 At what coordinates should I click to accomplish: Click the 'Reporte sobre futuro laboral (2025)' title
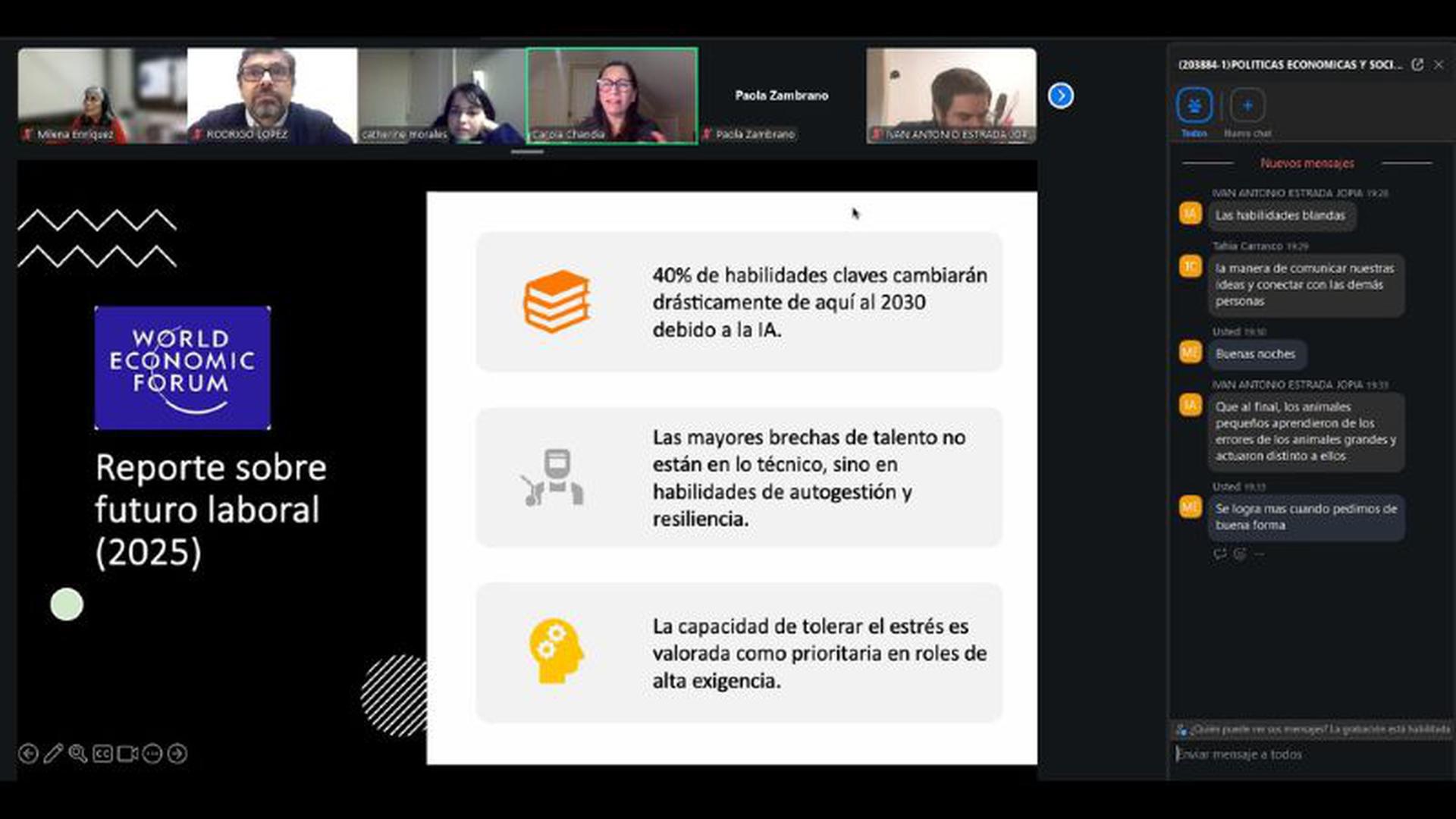tap(211, 510)
